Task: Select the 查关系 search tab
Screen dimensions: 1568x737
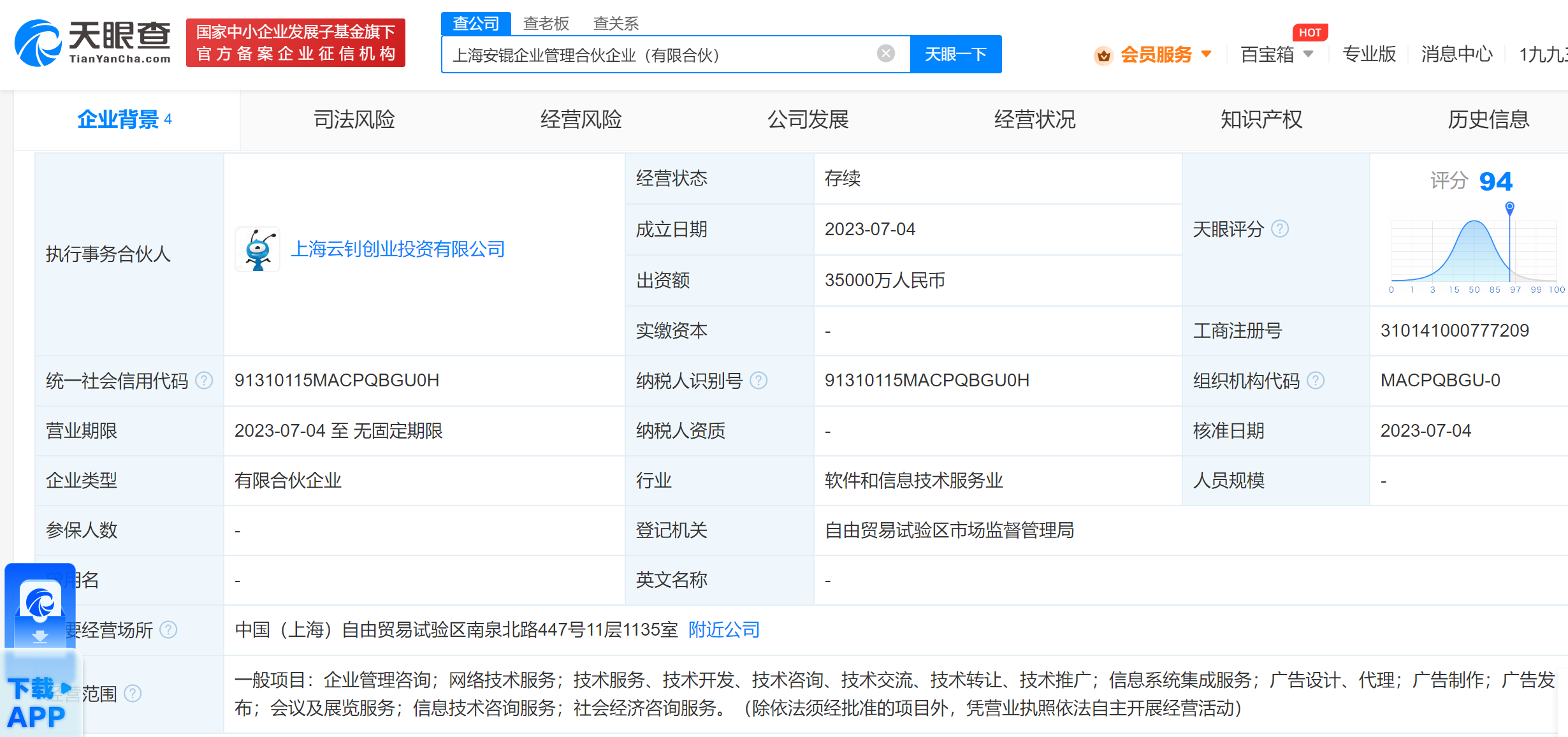Action: coord(616,24)
